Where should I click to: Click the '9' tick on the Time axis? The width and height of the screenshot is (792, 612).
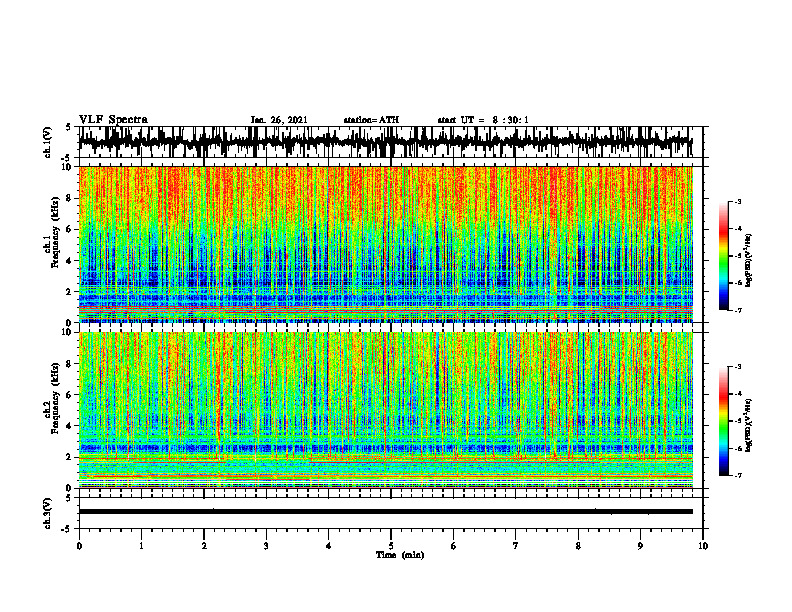640,546
